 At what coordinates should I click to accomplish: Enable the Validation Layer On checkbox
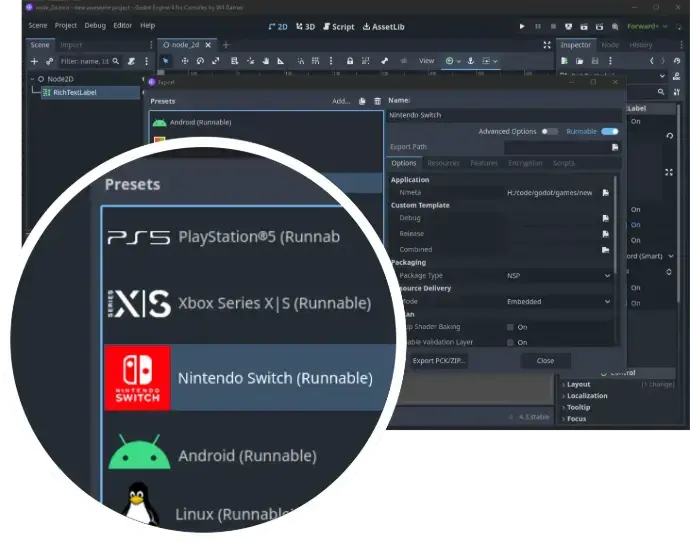(510, 342)
